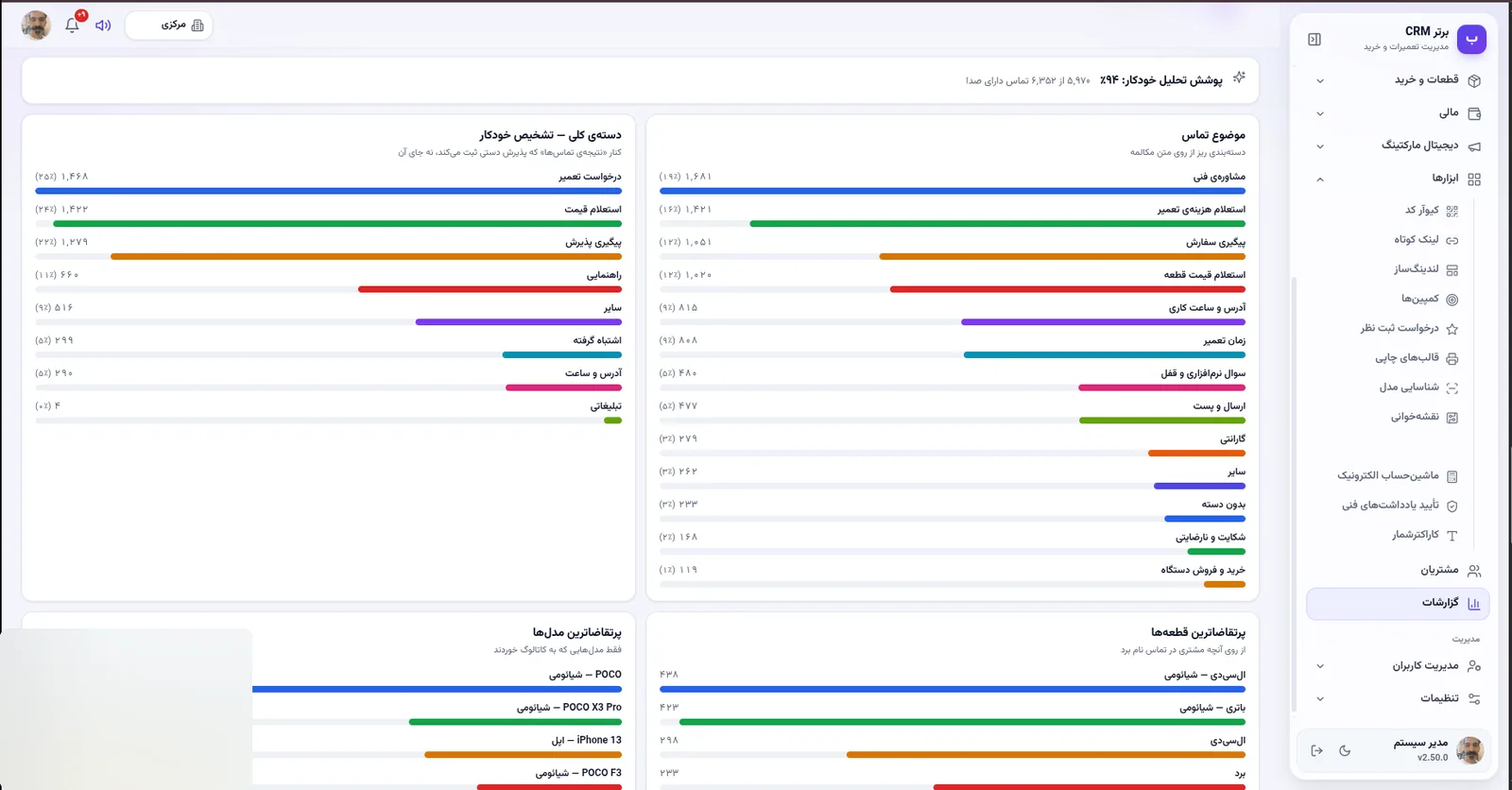The image size is (1512, 790).
Task: Open technical notes approval (تأیید یادداشت‌های فنی)
Action: click(1400, 506)
